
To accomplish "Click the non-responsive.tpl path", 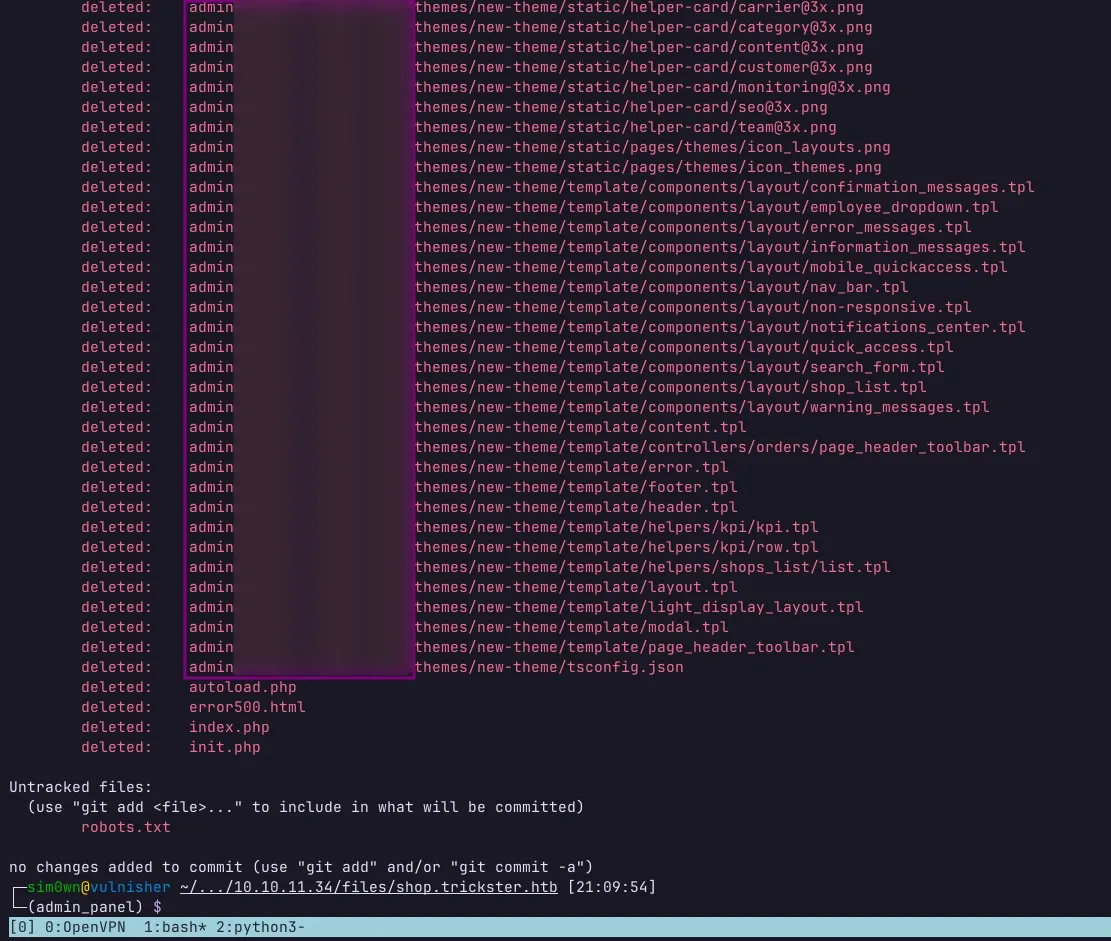I will [693, 307].
